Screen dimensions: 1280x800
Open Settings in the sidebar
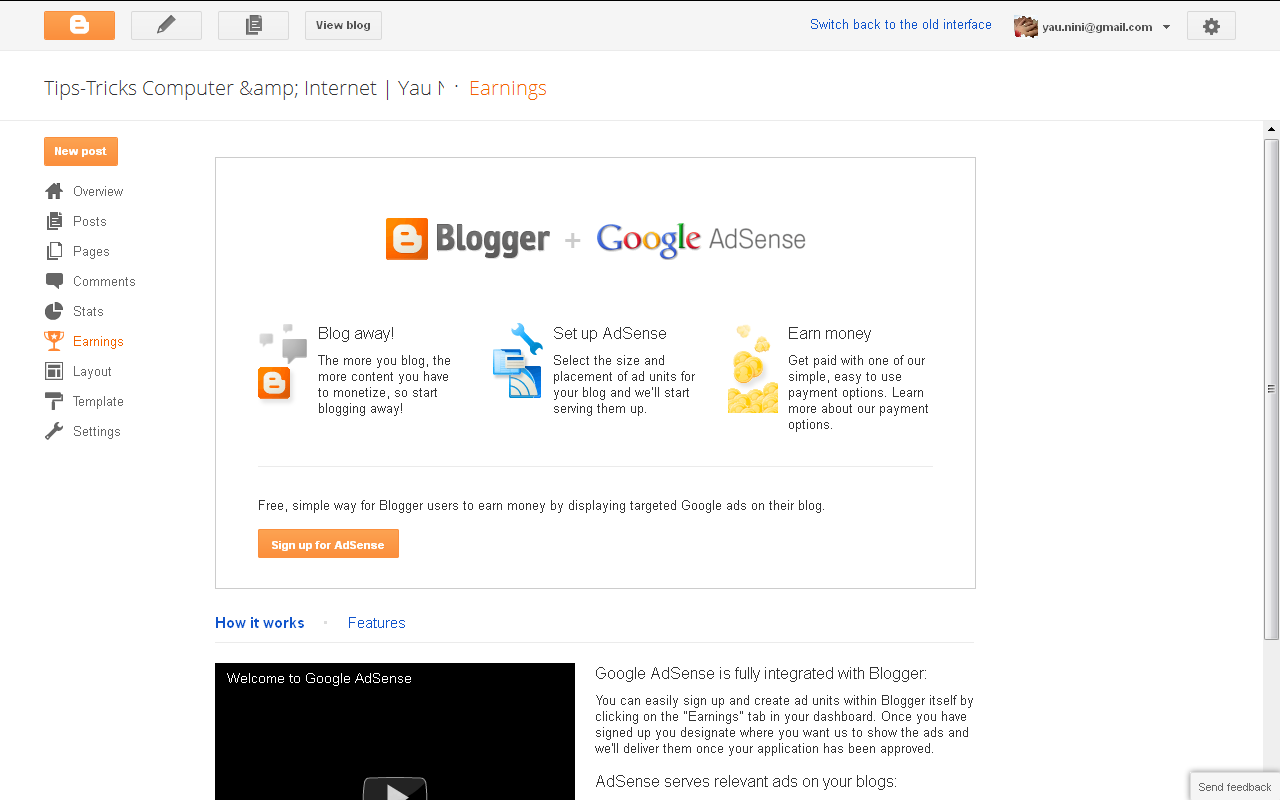[x=96, y=431]
